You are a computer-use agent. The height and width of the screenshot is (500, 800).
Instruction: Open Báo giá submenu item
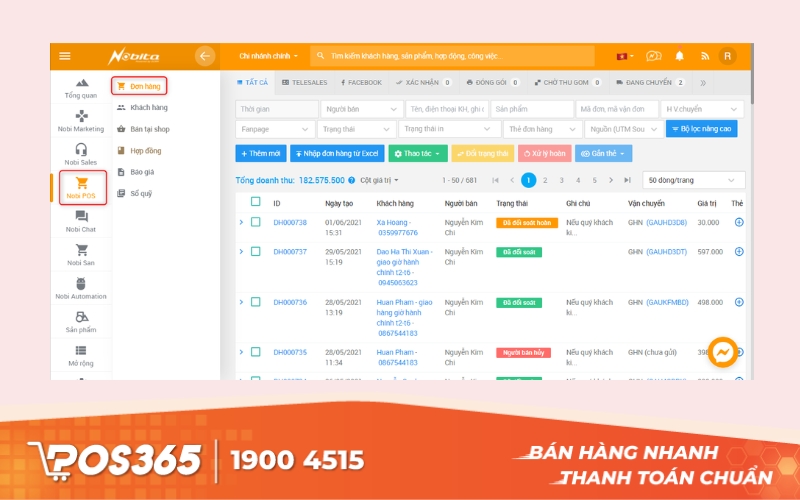click(136, 172)
